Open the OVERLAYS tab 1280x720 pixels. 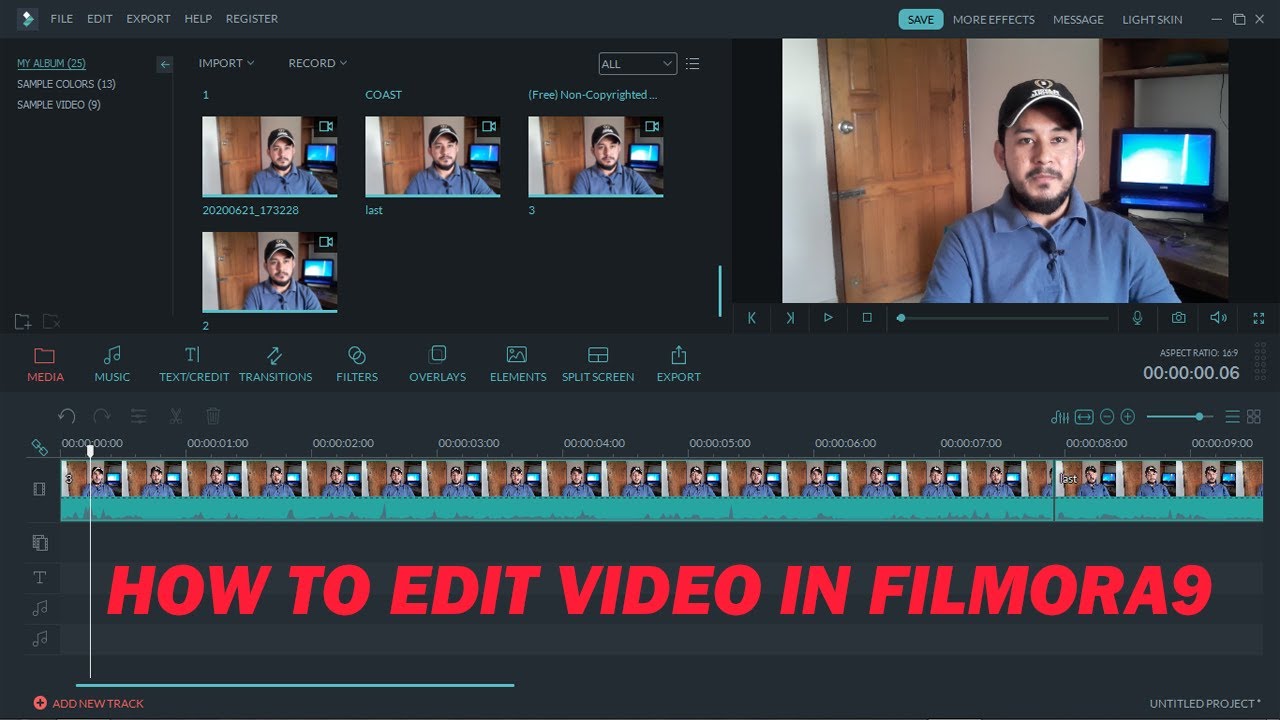(437, 364)
